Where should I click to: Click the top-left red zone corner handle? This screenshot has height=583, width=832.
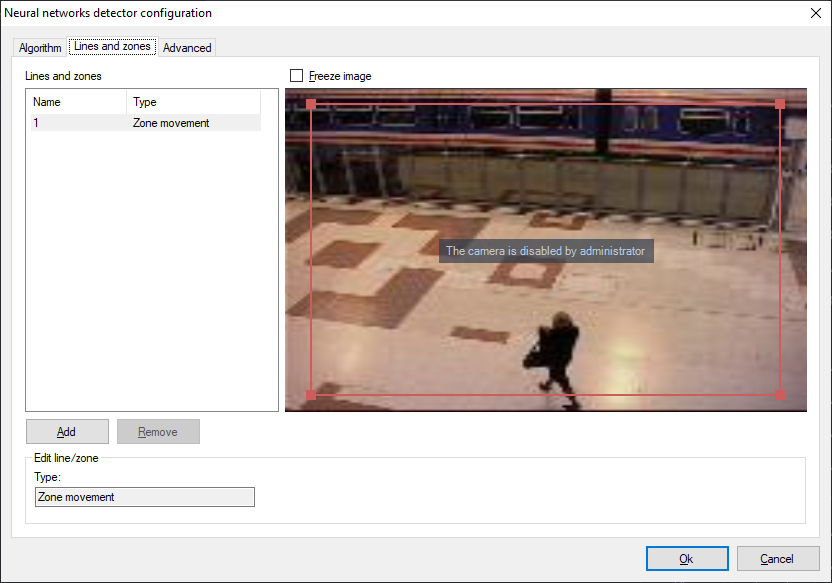point(311,104)
